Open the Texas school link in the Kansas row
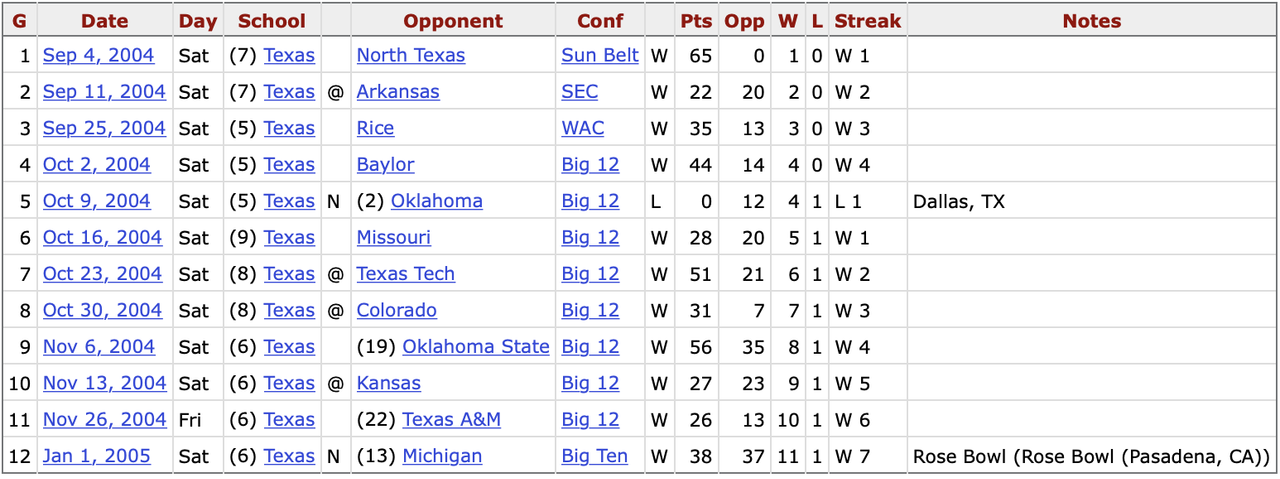1280x479 pixels. tap(289, 383)
